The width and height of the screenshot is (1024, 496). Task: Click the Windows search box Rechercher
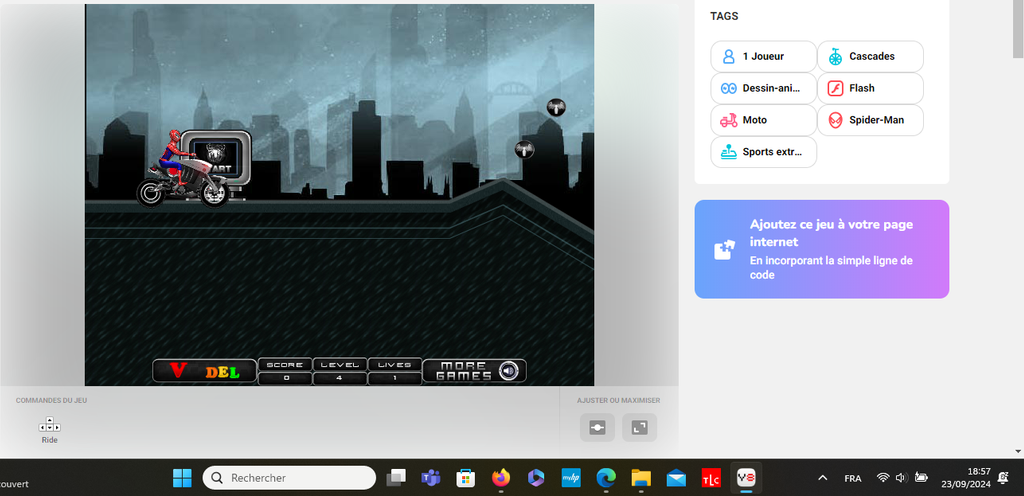click(x=290, y=478)
